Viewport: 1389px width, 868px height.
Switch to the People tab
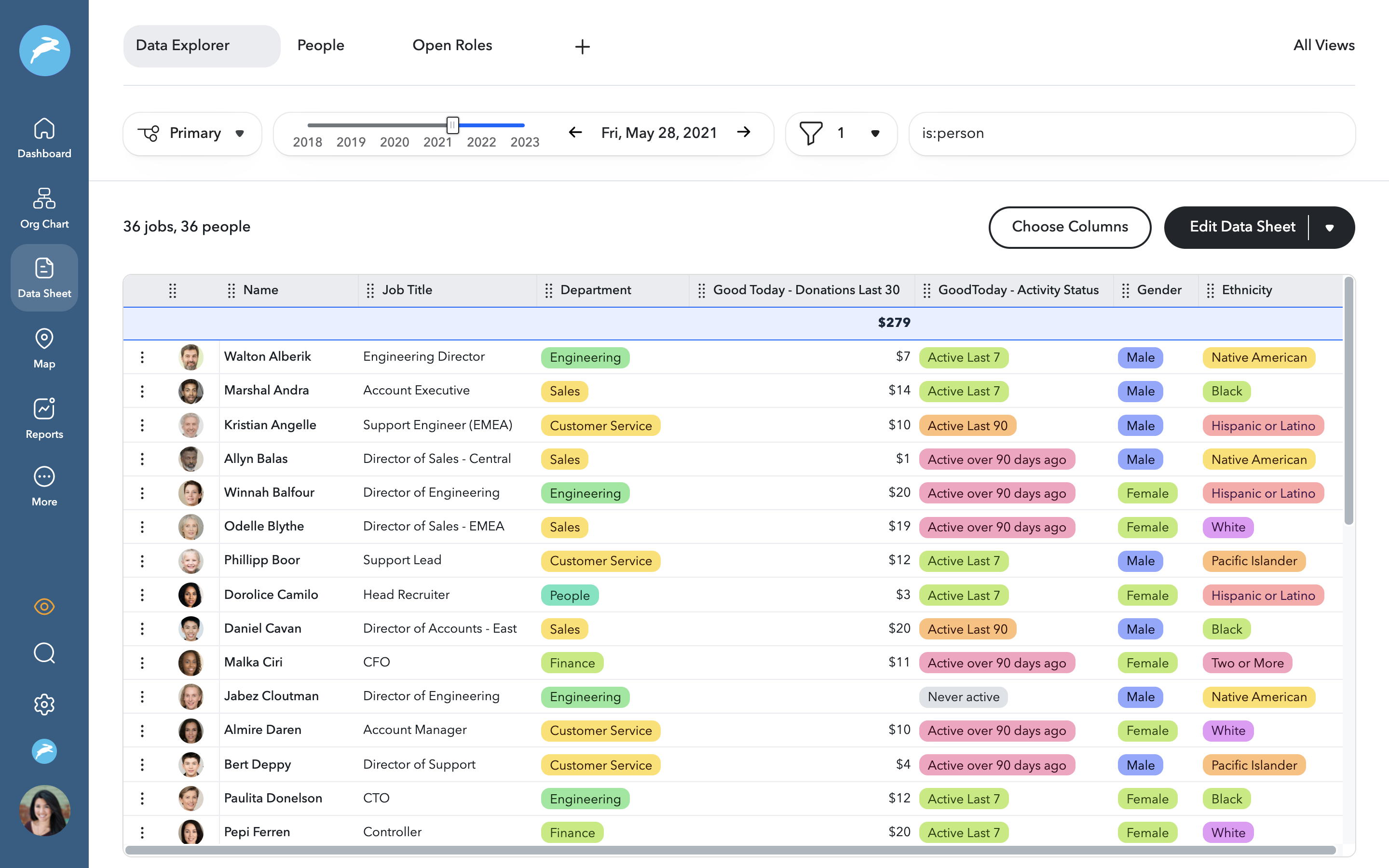320,45
